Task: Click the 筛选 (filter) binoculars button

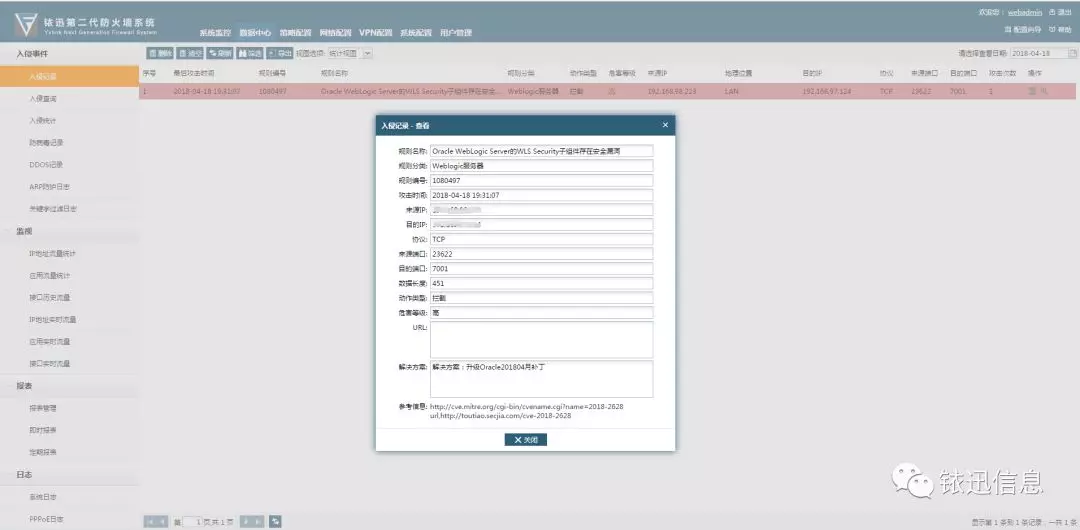Action: click(250, 53)
